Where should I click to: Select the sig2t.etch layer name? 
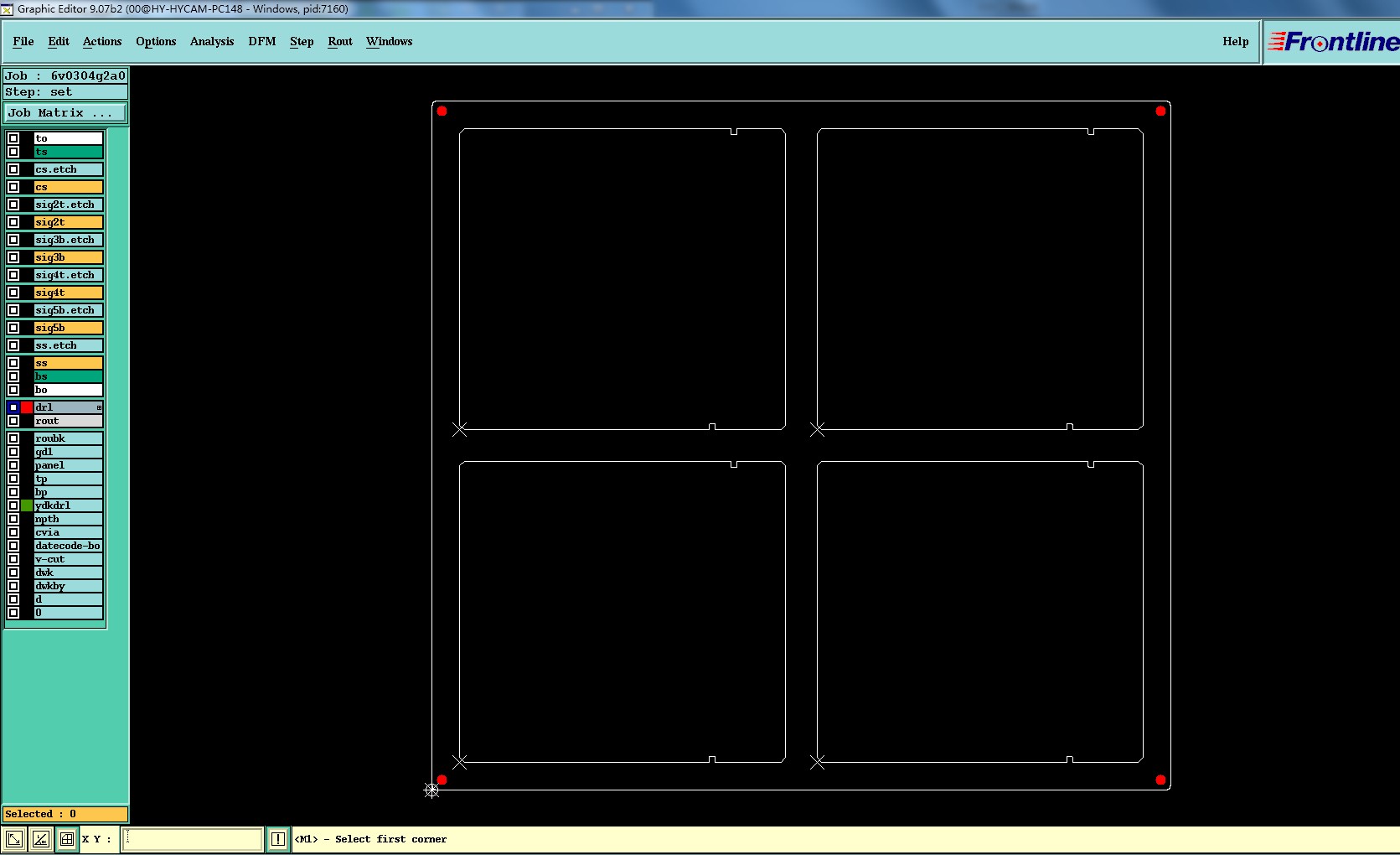click(x=69, y=205)
